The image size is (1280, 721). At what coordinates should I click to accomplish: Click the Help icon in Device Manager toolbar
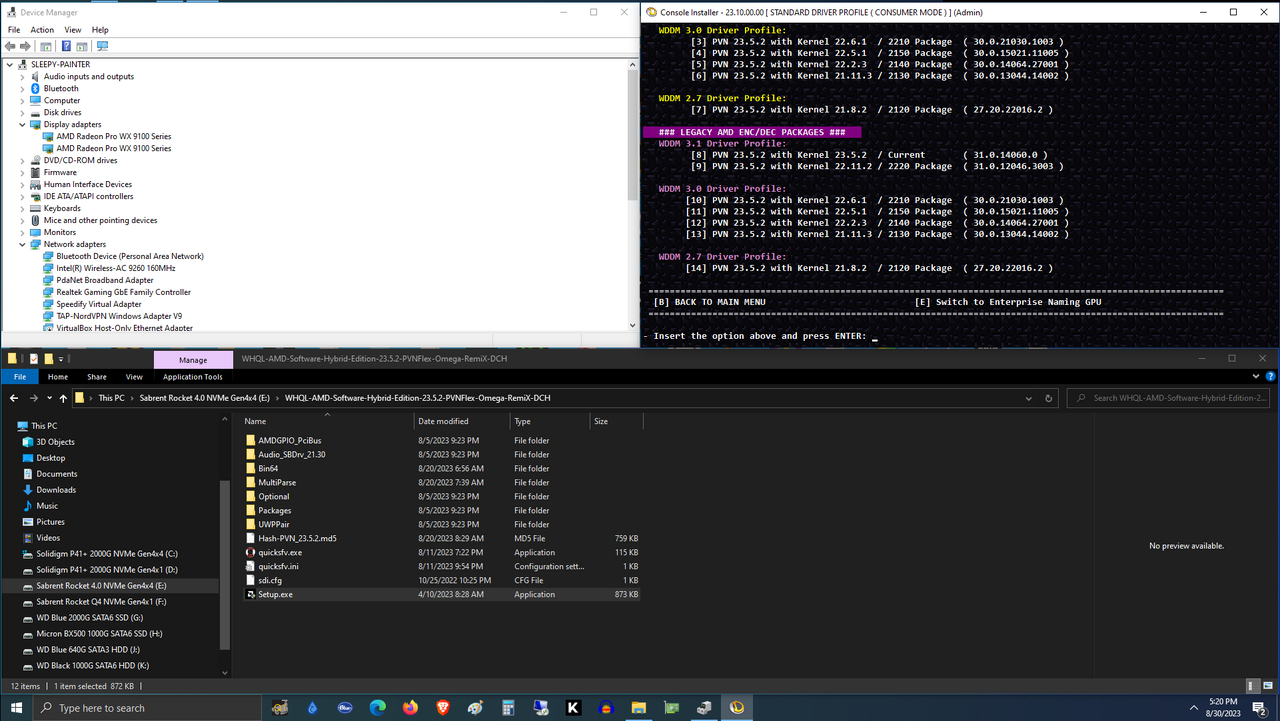[x=66, y=46]
